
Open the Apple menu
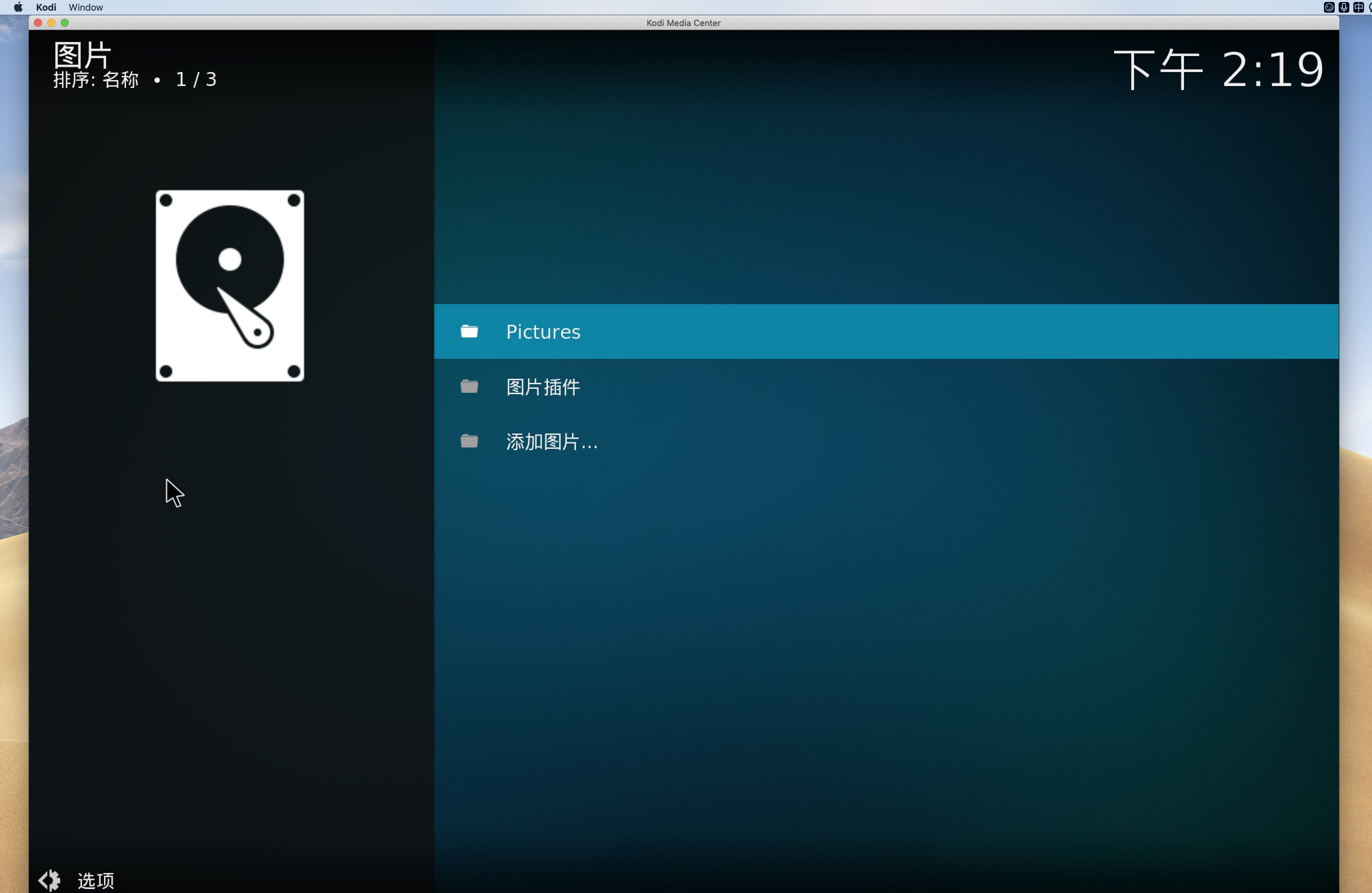click(18, 7)
